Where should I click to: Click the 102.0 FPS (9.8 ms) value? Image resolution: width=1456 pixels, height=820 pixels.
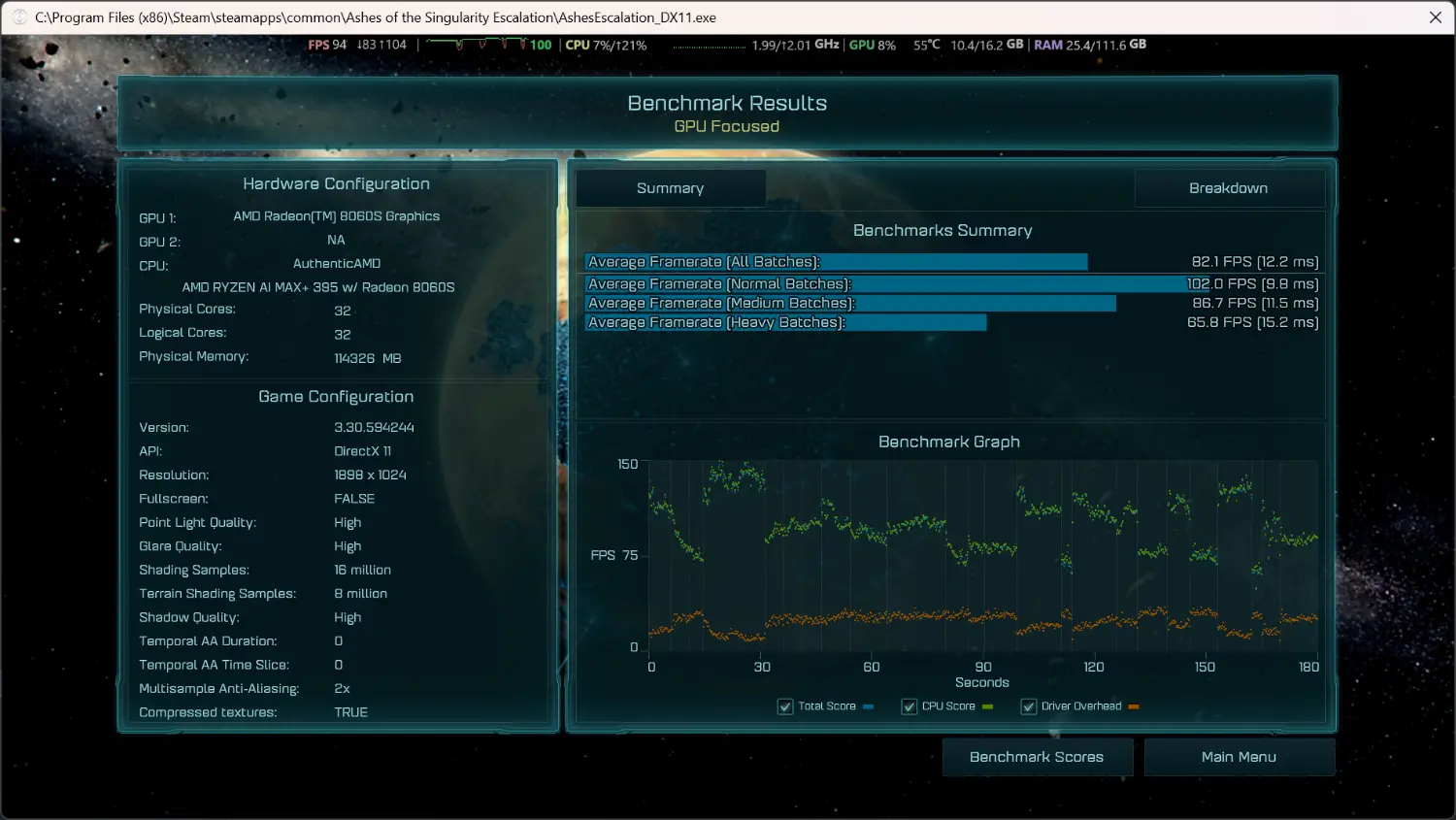pyautogui.click(x=1253, y=284)
